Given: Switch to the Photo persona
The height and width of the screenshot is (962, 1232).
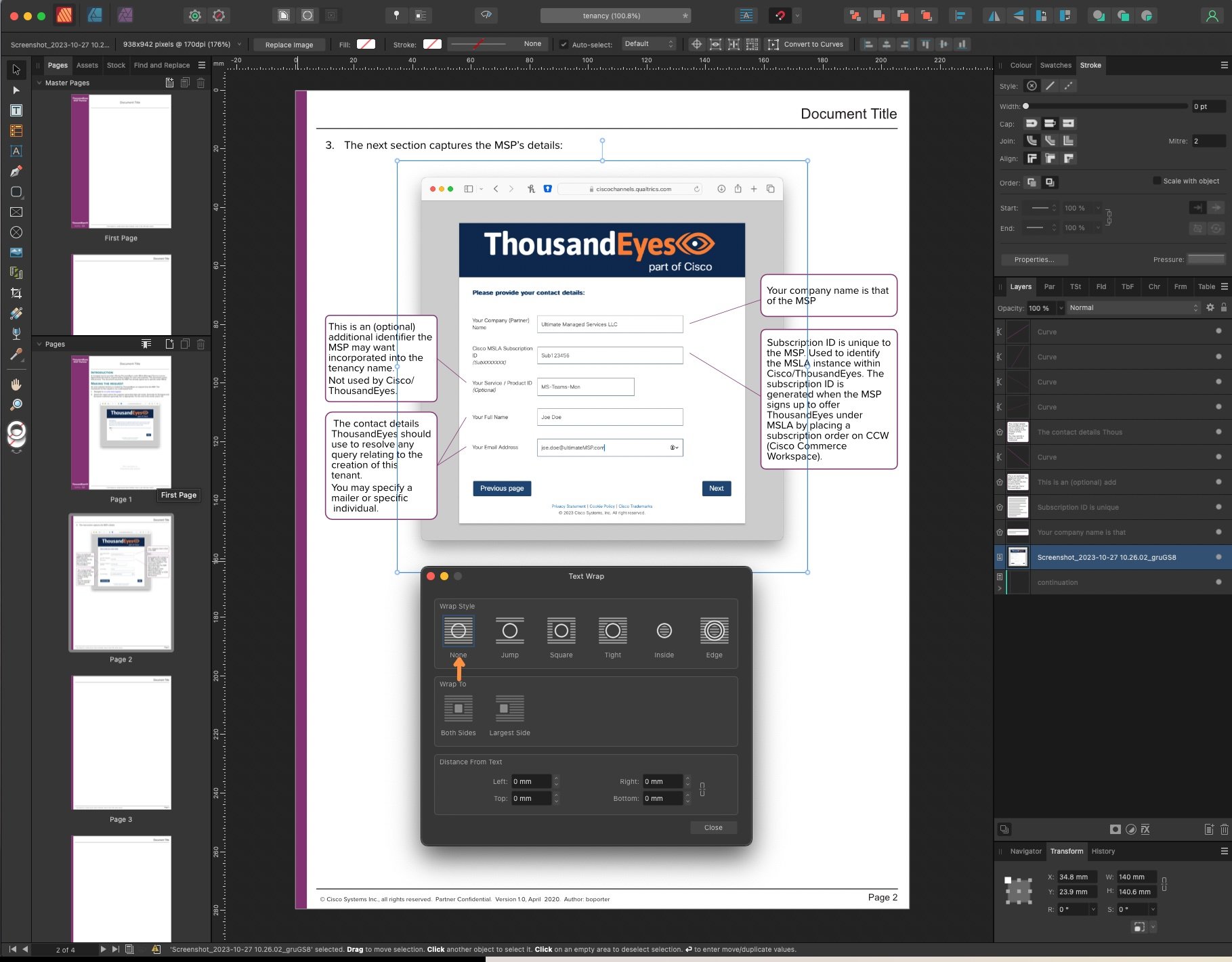Looking at the screenshot, I should click(125, 15).
